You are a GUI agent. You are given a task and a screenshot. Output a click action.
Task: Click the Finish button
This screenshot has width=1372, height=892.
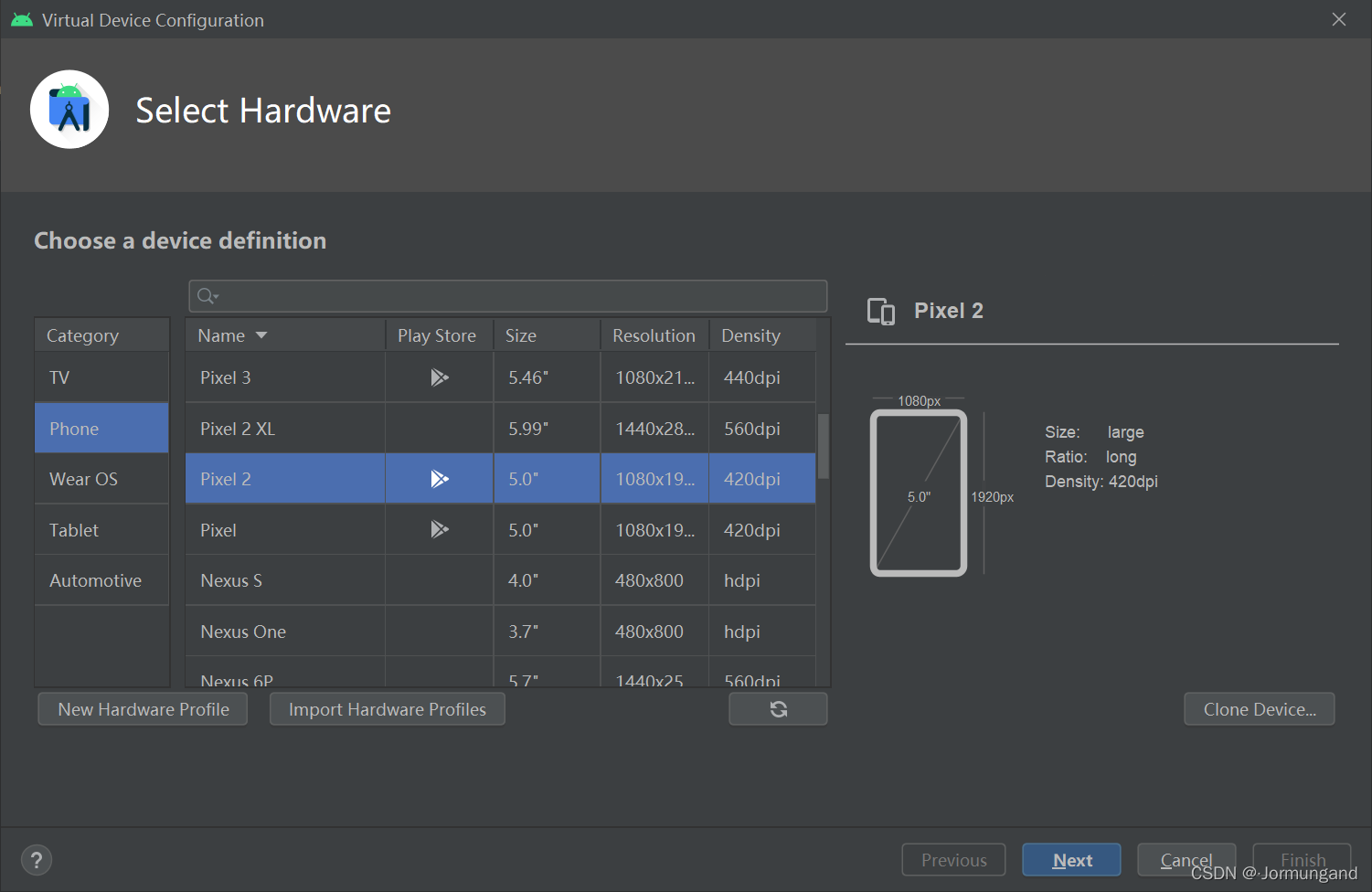tap(1302, 860)
